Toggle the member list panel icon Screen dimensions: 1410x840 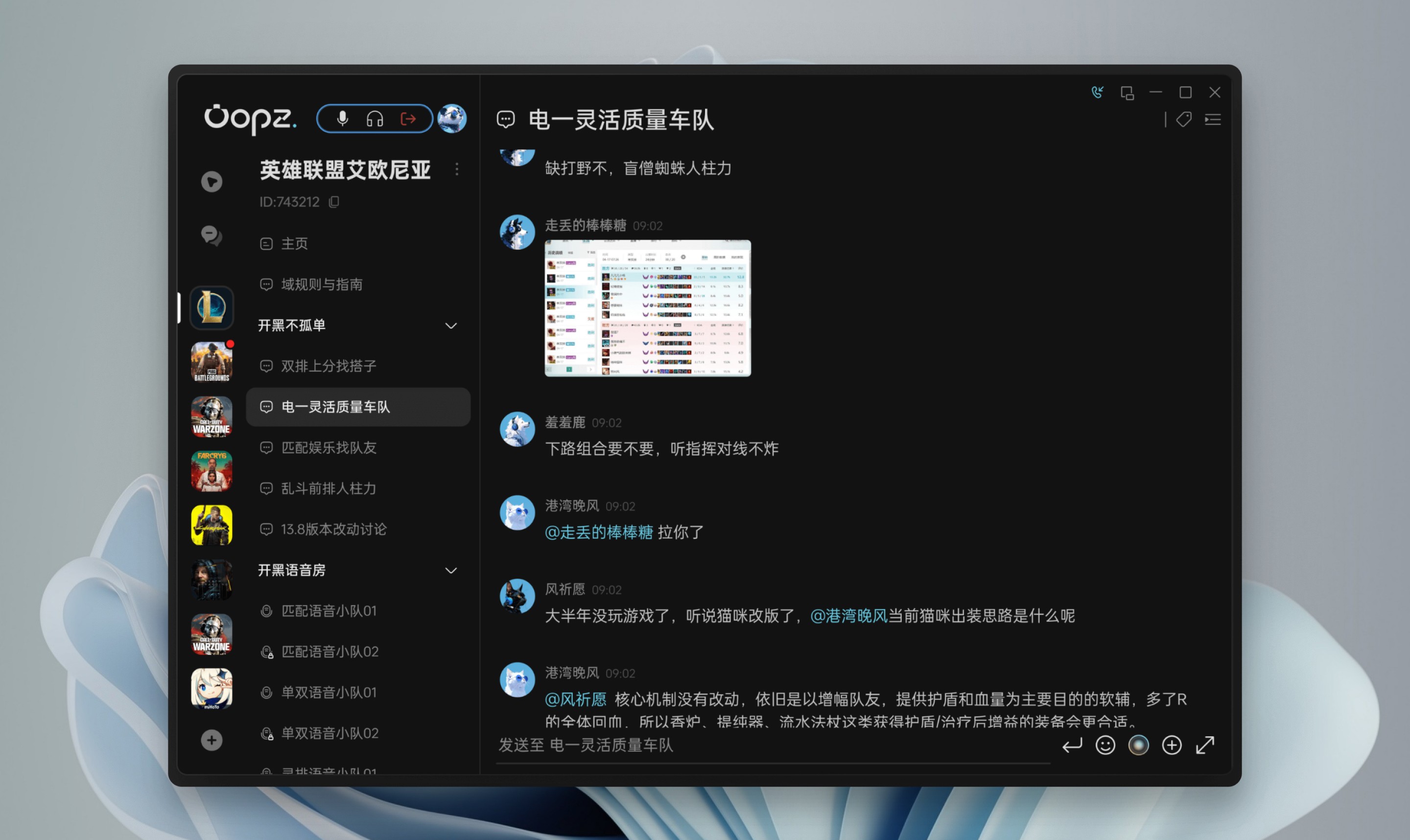(1212, 119)
